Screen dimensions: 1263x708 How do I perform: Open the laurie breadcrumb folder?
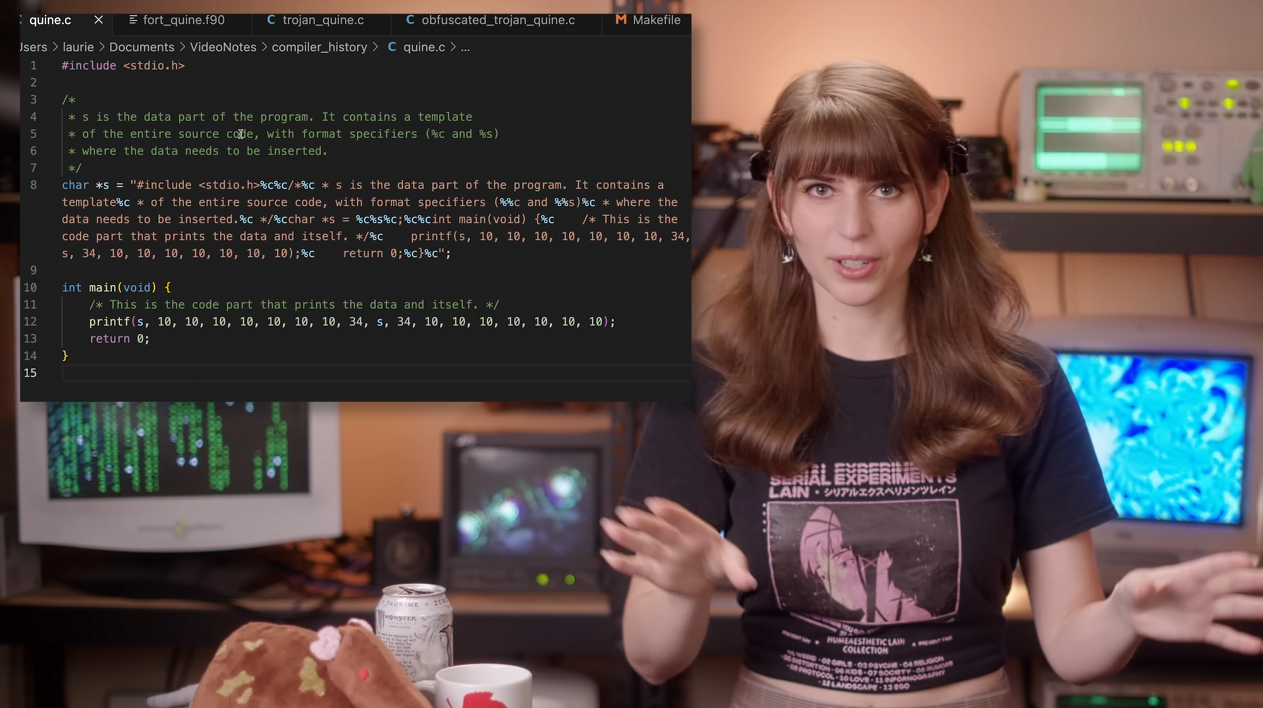coord(78,47)
